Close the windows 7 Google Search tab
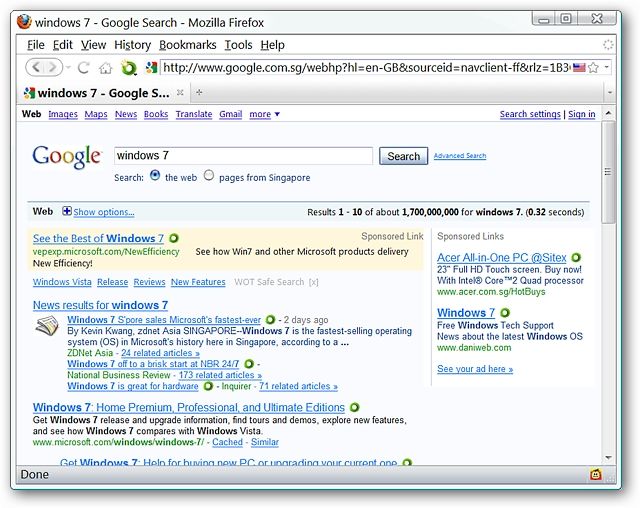 [180, 93]
